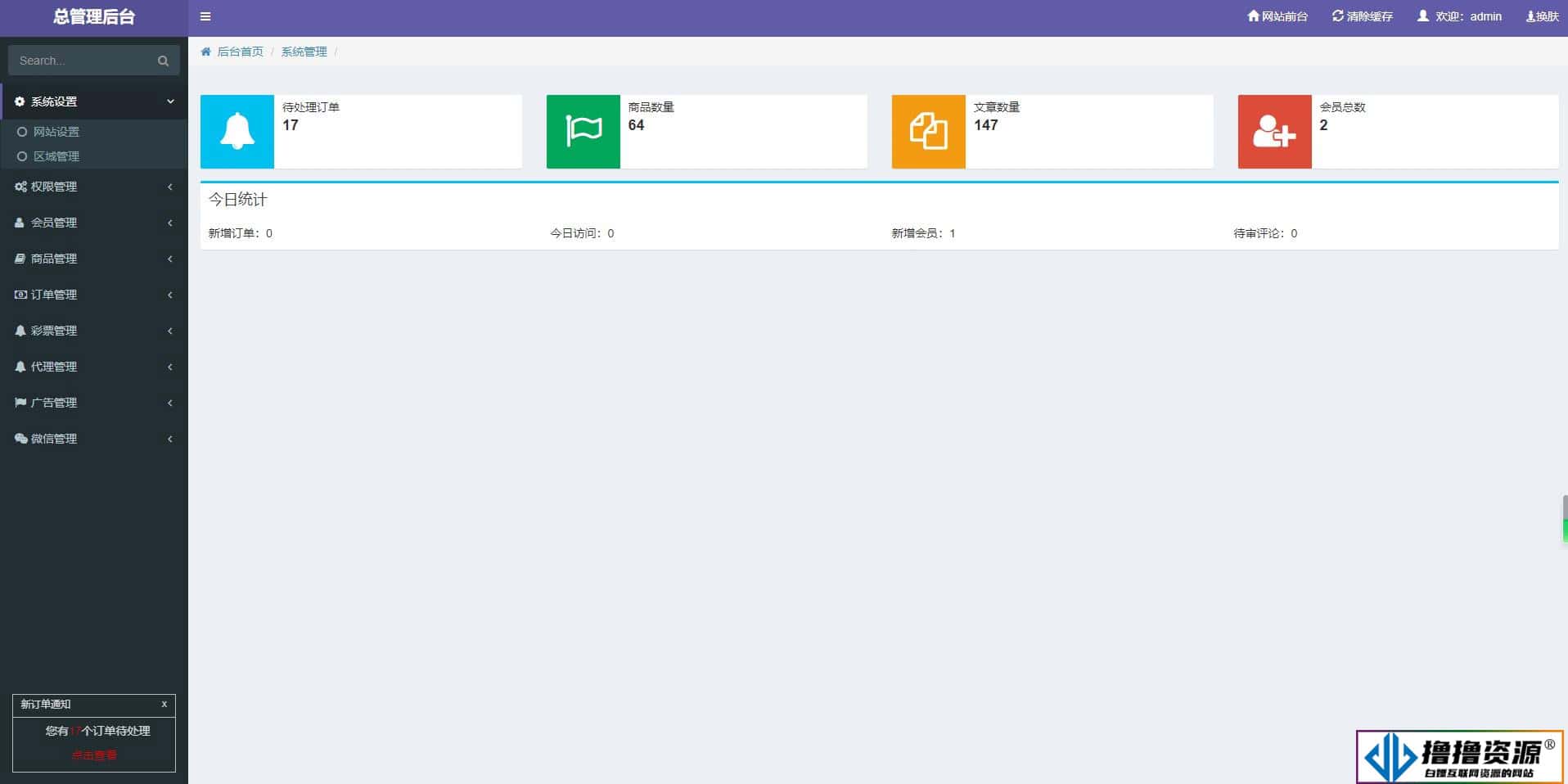Click the article count 147
This screenshot has width=1568, height=784.
click(x=986, y=125)
